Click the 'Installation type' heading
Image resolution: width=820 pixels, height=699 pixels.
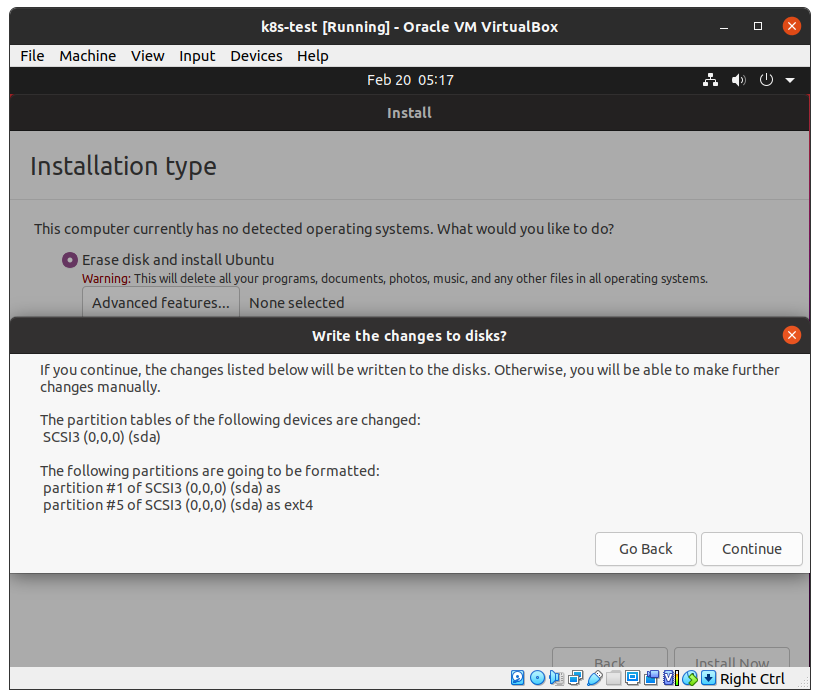coord(123,166)
